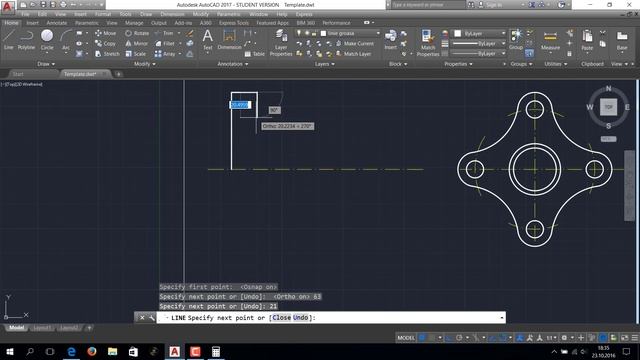640x360 pixels.
Task: Click the Match Properties tool
Action: coord(428,42)
